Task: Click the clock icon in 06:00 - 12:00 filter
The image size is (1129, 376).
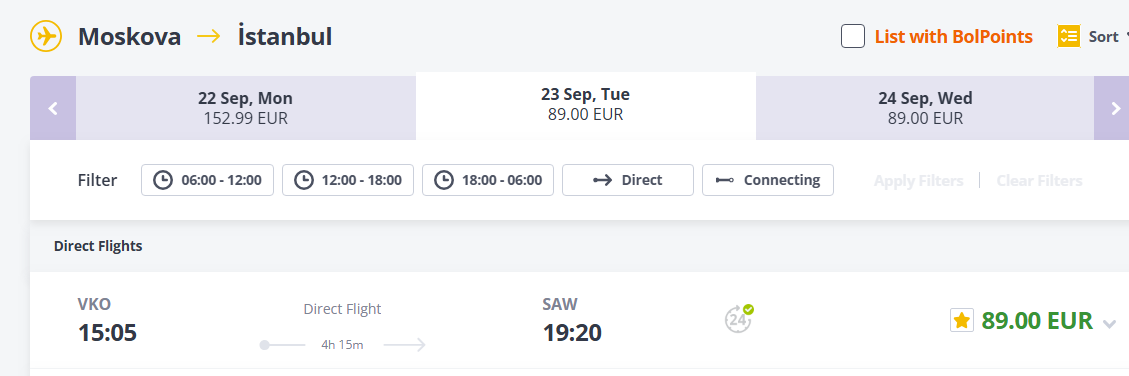Action: pos(163,180)
